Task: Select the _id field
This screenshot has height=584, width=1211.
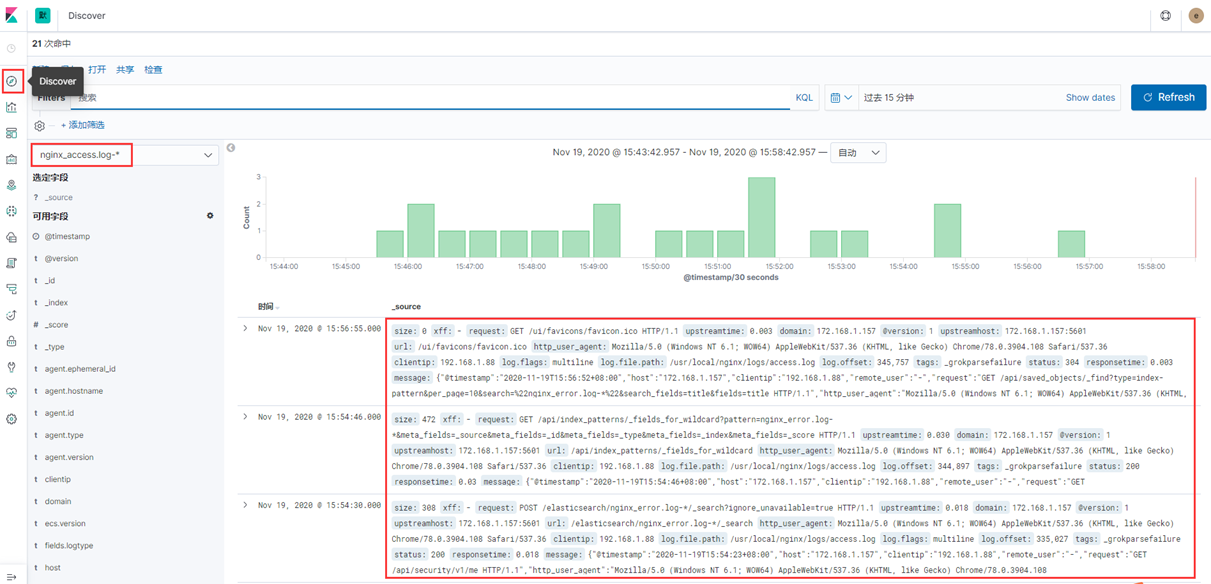Action: (x=50, y=281)
